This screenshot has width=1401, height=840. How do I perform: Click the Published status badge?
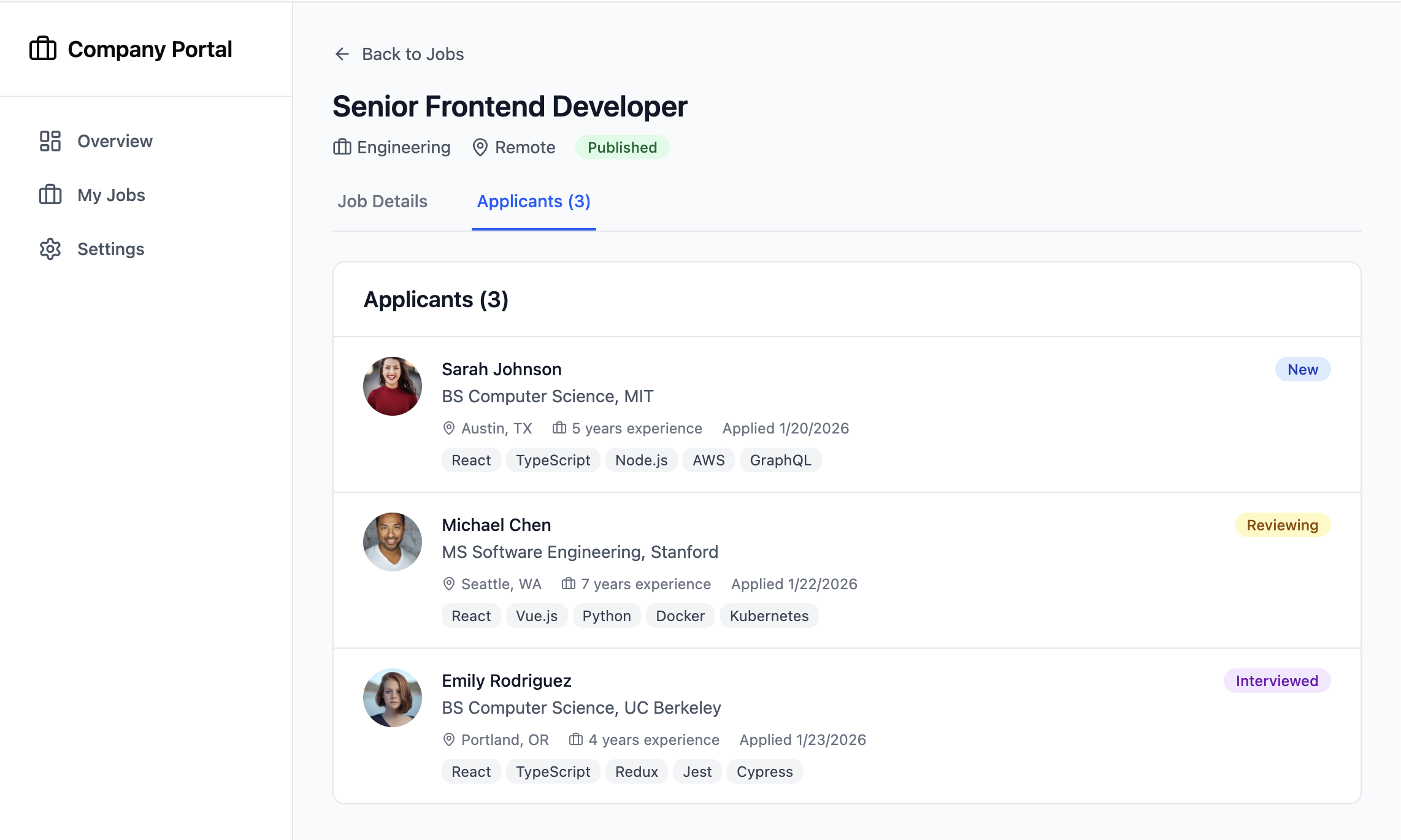pos(622,147)
